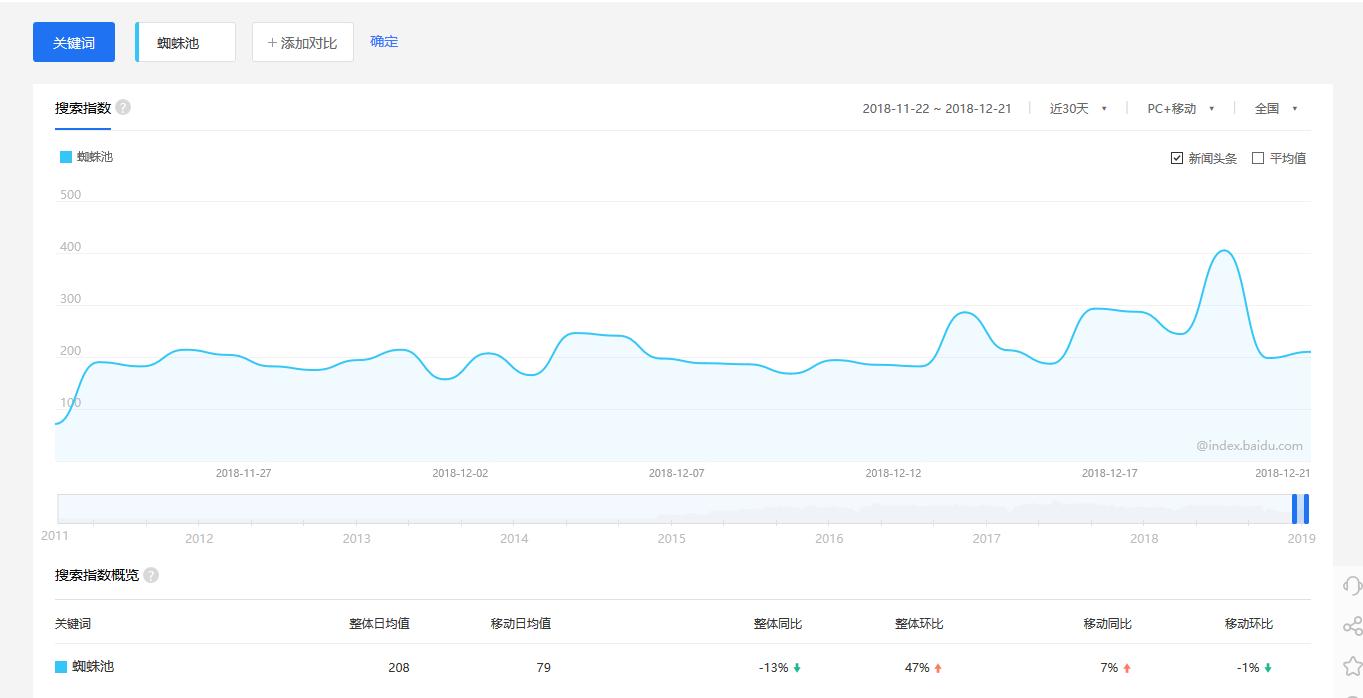Expand the 近30天 period dropdown
This screenshot has height=698, width=1363.
(1078, 109)
